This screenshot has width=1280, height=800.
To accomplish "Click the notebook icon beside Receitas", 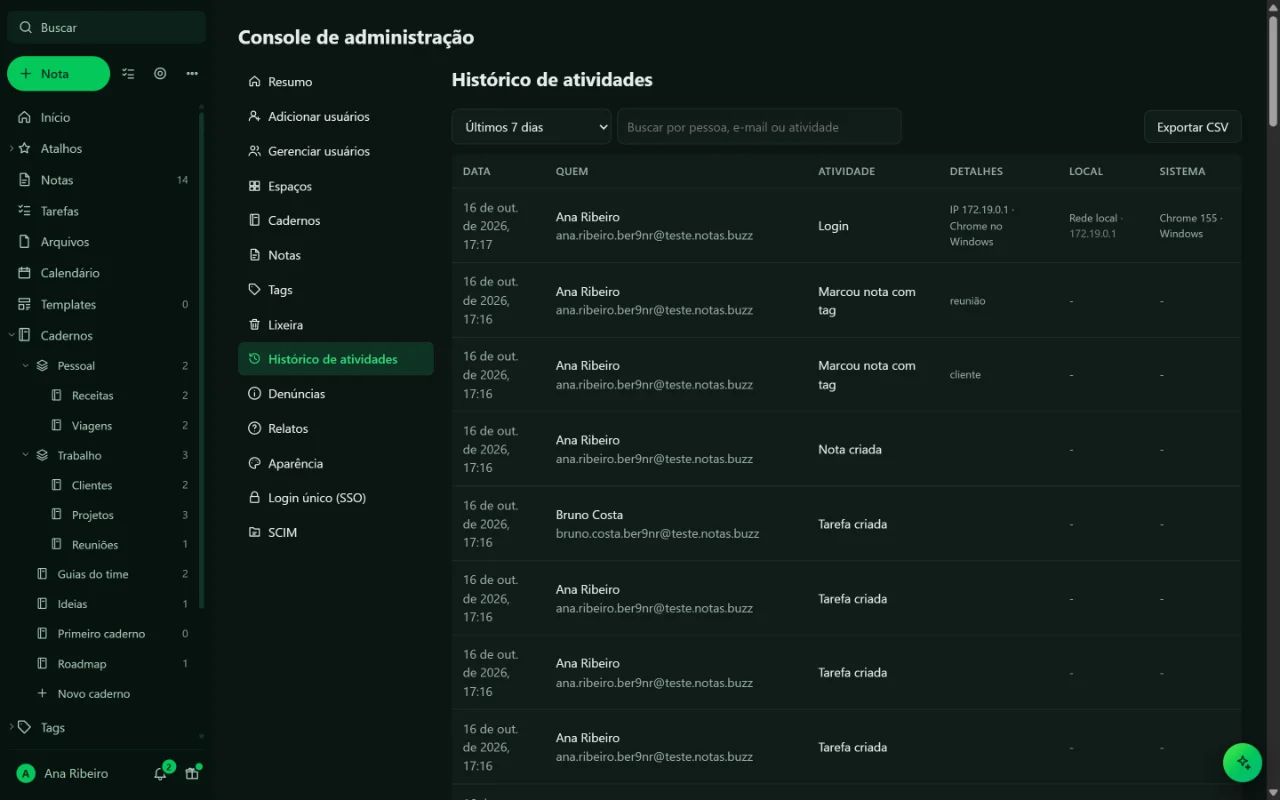I will pos(56,396).
